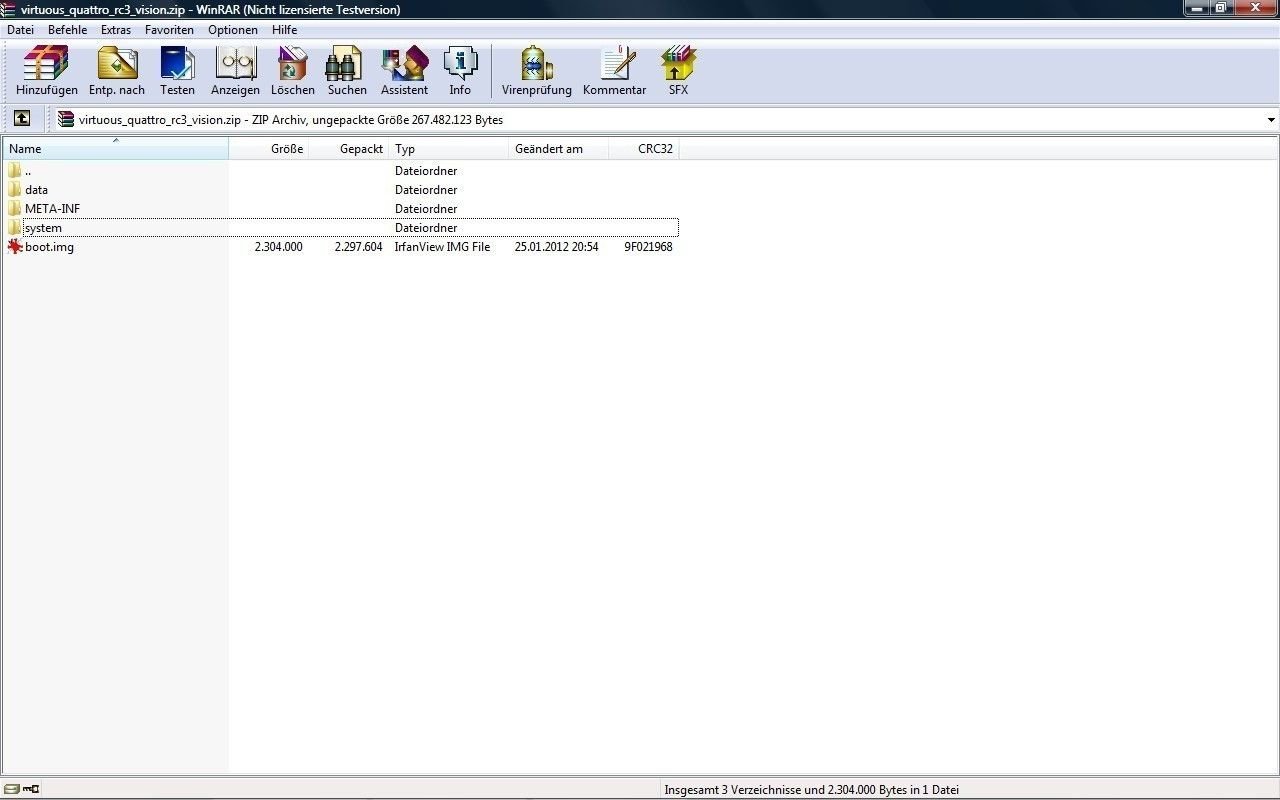Select the META-INF folder name
This screenshot has width=1280, height=800.
[x=52, y=208]
